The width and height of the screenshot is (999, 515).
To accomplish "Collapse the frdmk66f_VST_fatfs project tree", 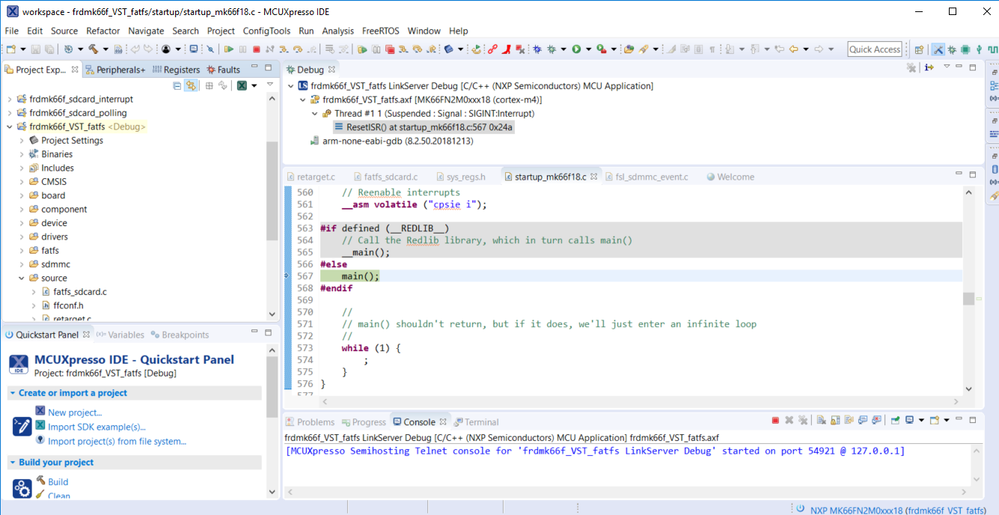I will tap(10, 127).
